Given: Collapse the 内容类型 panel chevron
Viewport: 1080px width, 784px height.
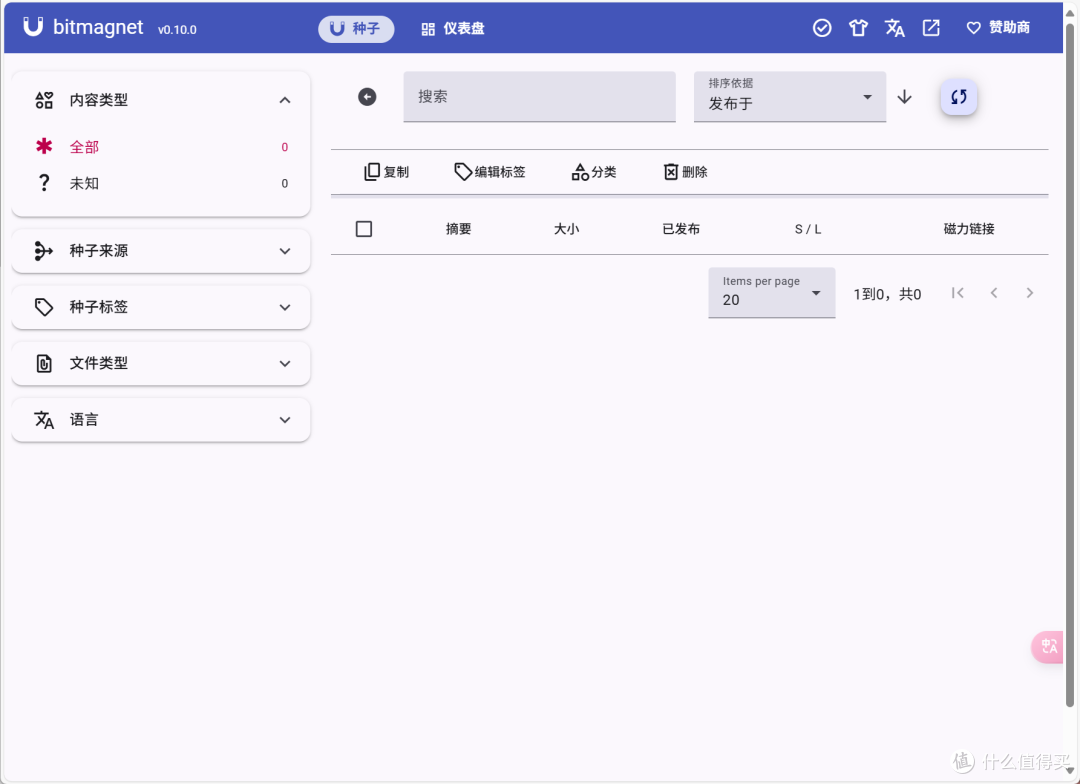Looking at the screenshot, I should pos(284,100).
